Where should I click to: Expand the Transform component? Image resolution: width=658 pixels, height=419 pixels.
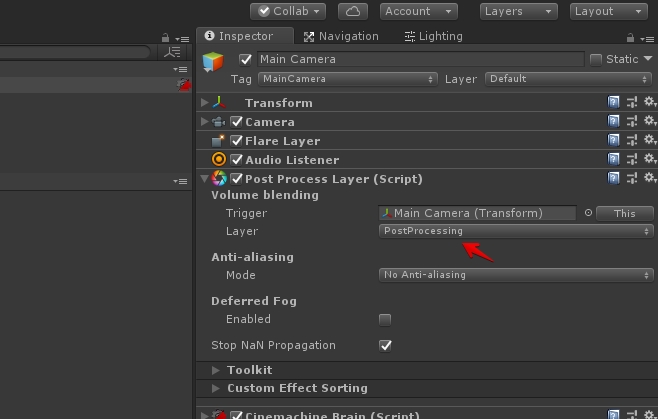coord(204,102)
